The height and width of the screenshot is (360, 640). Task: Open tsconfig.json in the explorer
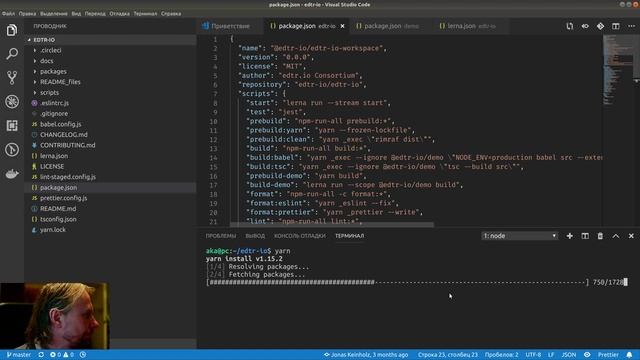[111, 219]
